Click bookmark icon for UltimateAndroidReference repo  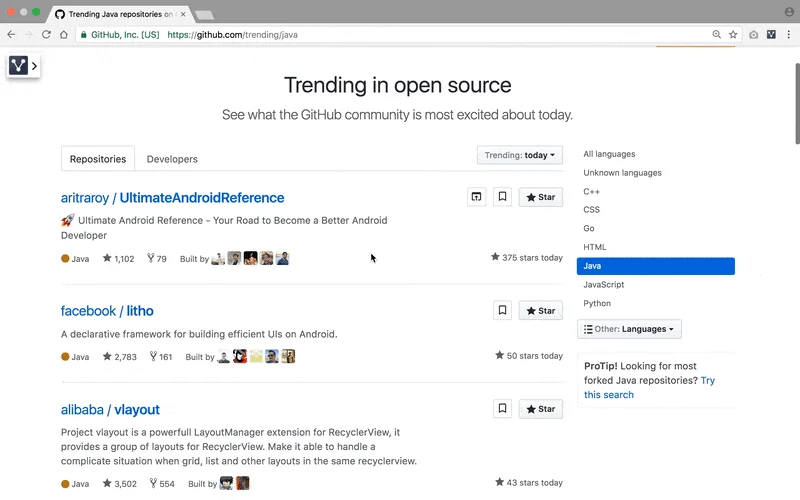pyautogui.click(x=503, y=197)
